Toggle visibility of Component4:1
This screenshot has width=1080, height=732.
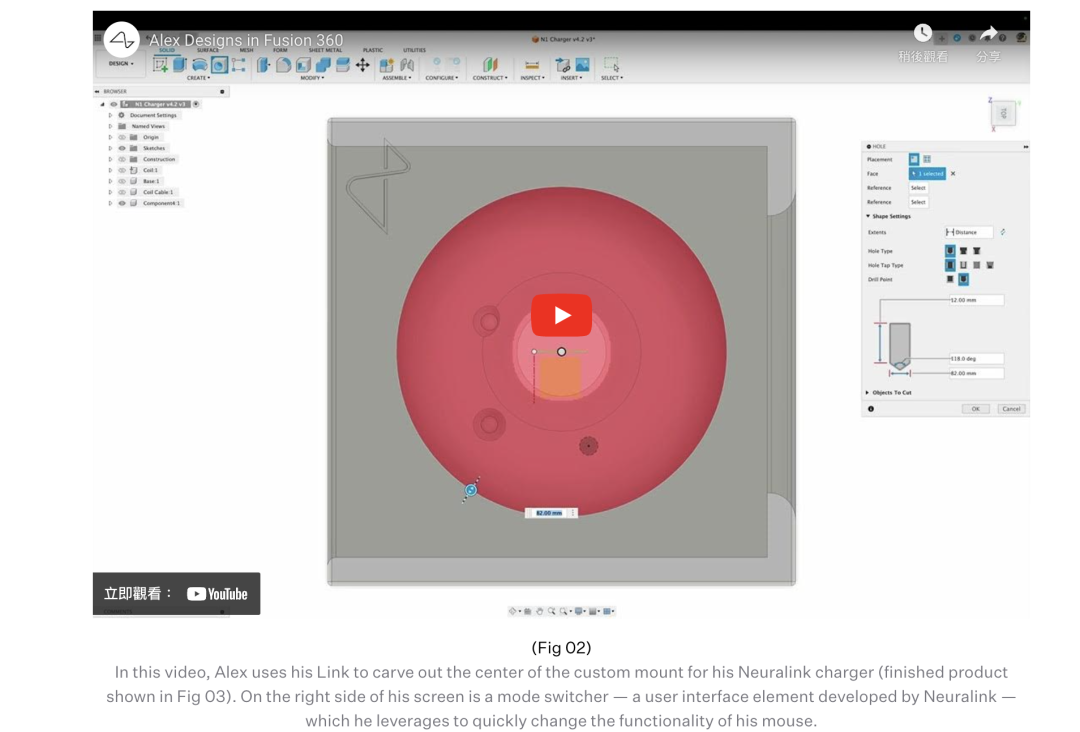[x=122, y=203]
